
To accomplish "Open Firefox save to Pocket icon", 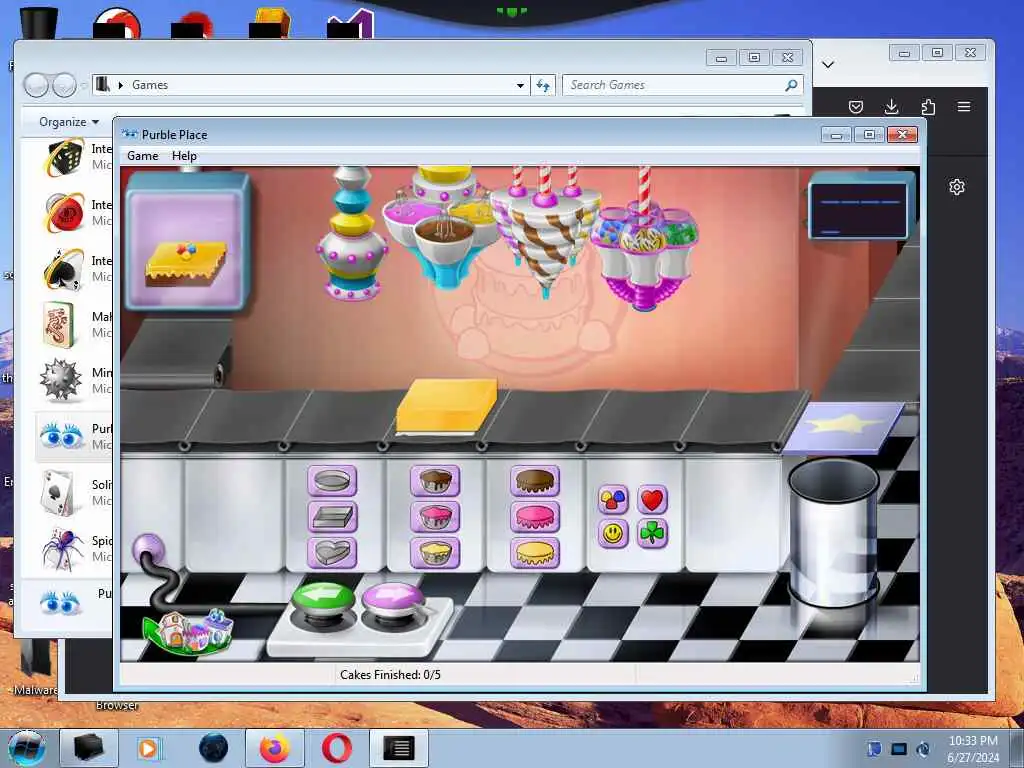I will point(856,106).
